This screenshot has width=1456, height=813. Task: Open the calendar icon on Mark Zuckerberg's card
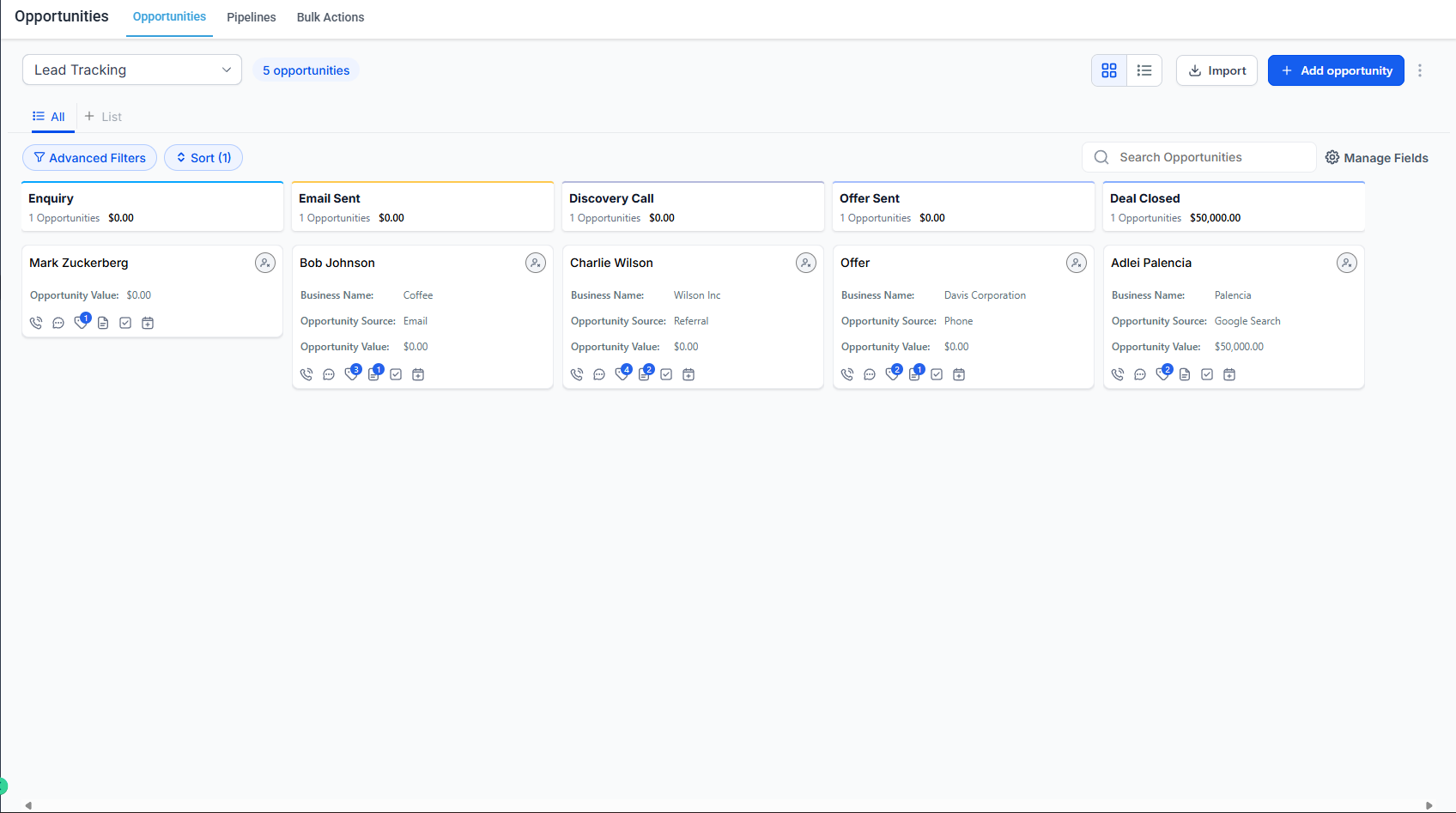pos(147,322)
